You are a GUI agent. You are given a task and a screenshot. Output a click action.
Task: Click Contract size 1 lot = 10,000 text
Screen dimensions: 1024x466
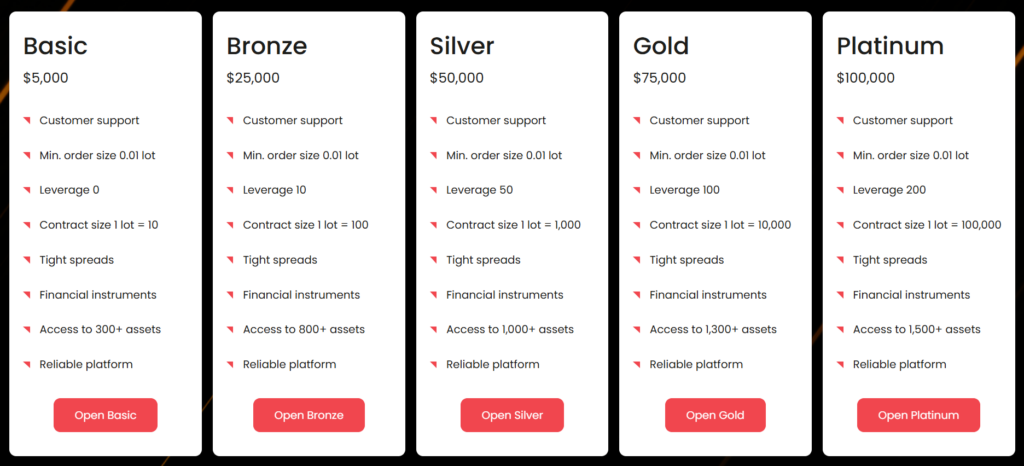tap(720, 225)
